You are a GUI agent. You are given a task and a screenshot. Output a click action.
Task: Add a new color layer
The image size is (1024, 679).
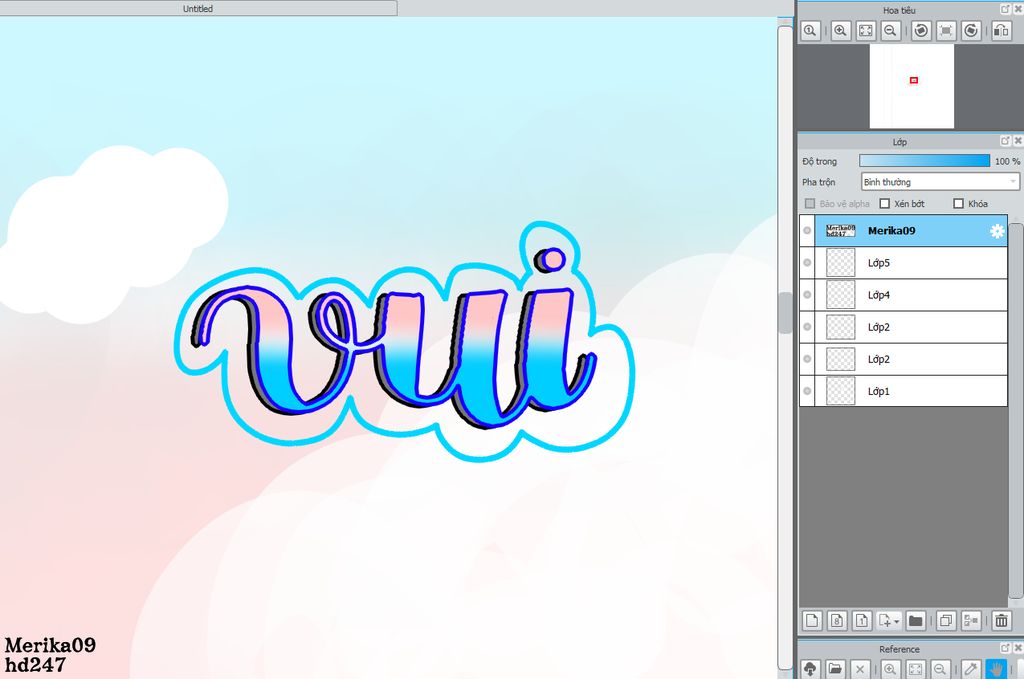(x=812, y=620)
